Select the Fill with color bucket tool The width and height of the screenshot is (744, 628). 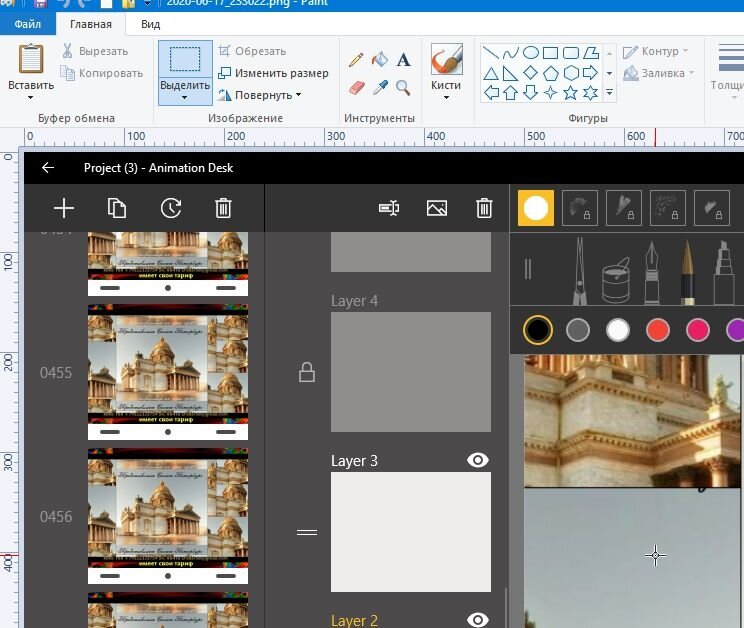380,60
